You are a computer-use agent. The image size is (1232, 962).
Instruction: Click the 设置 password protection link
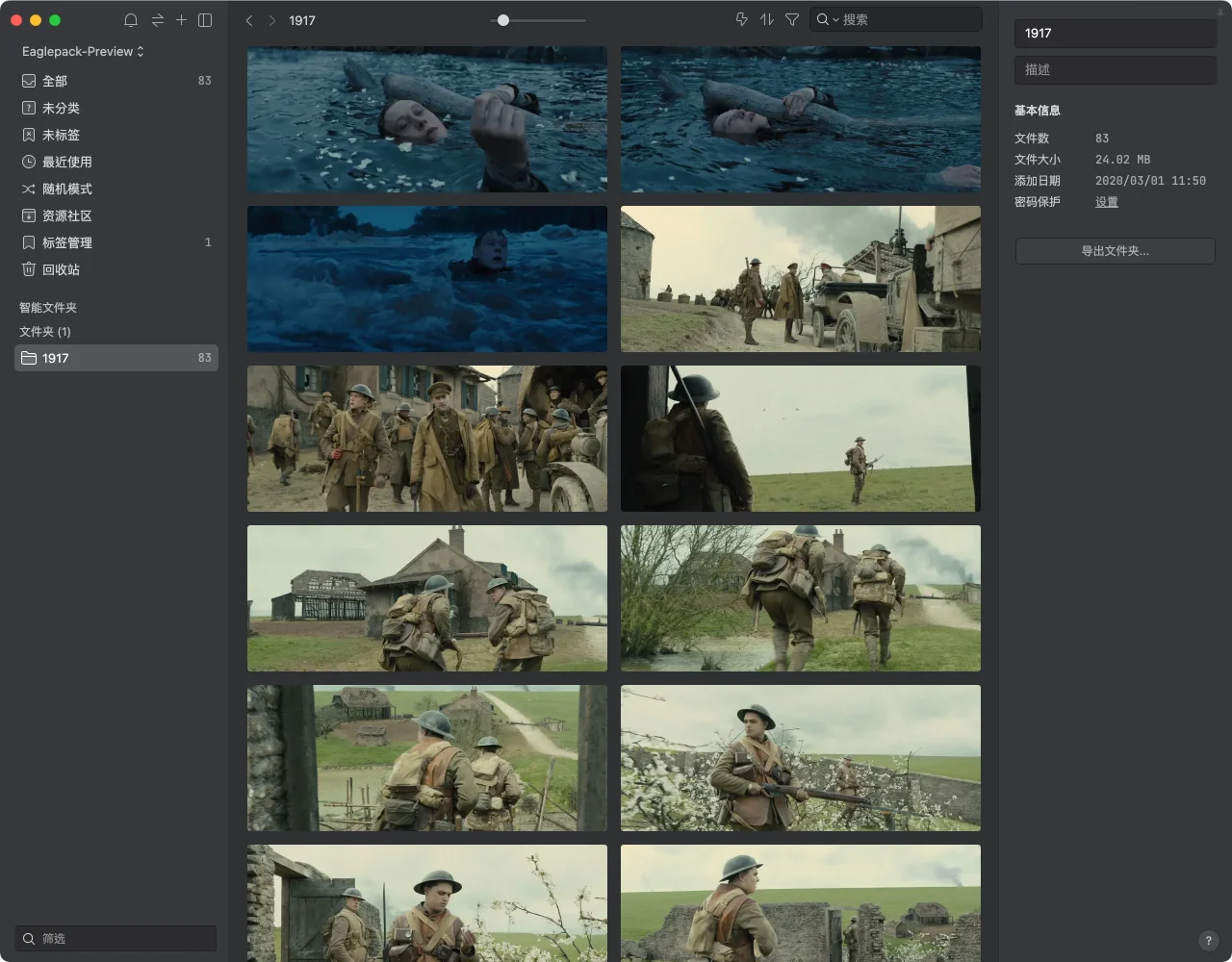1107,202
